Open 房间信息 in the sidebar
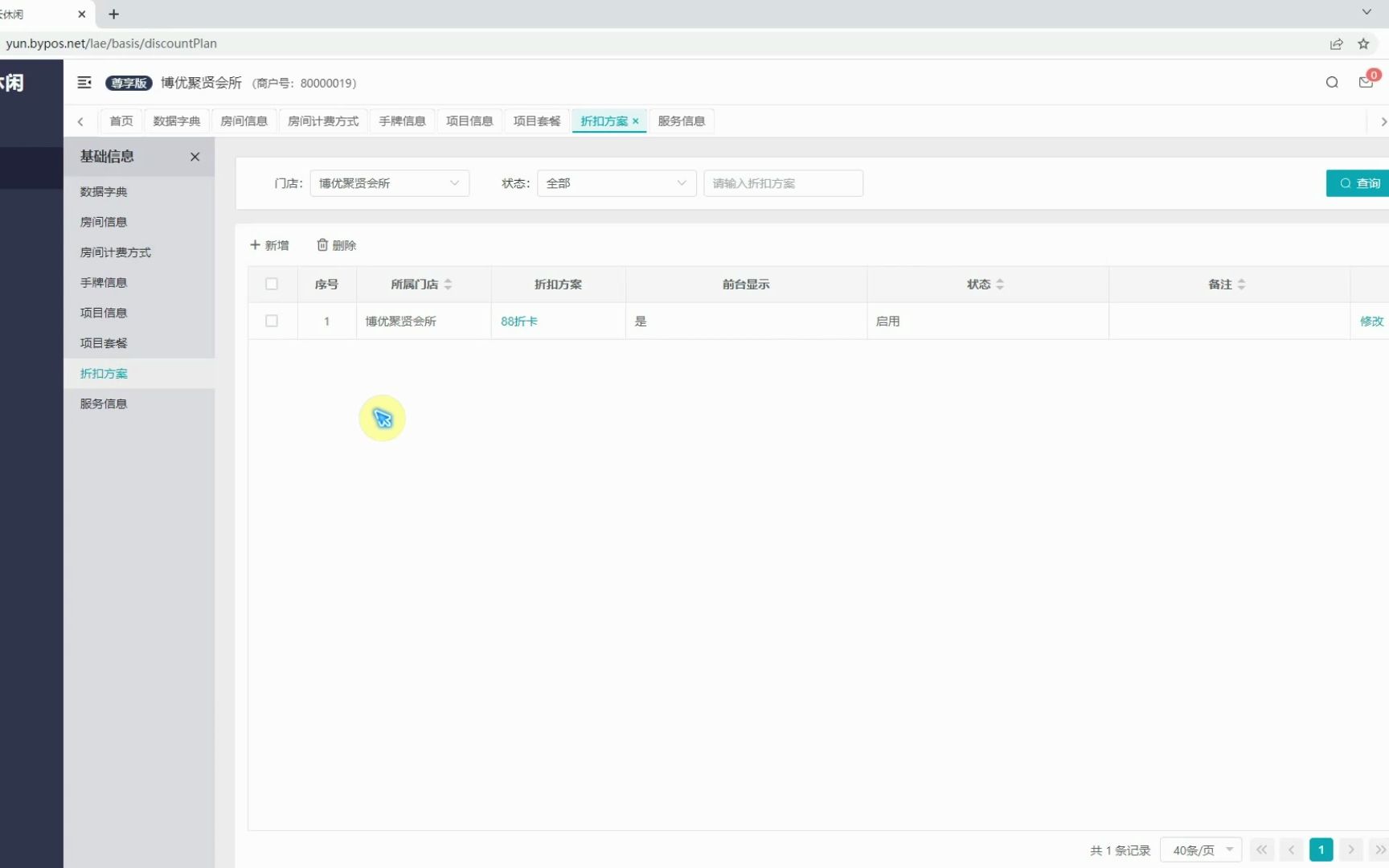Viewport: 1389px width, 868px height. click(139, 222)
